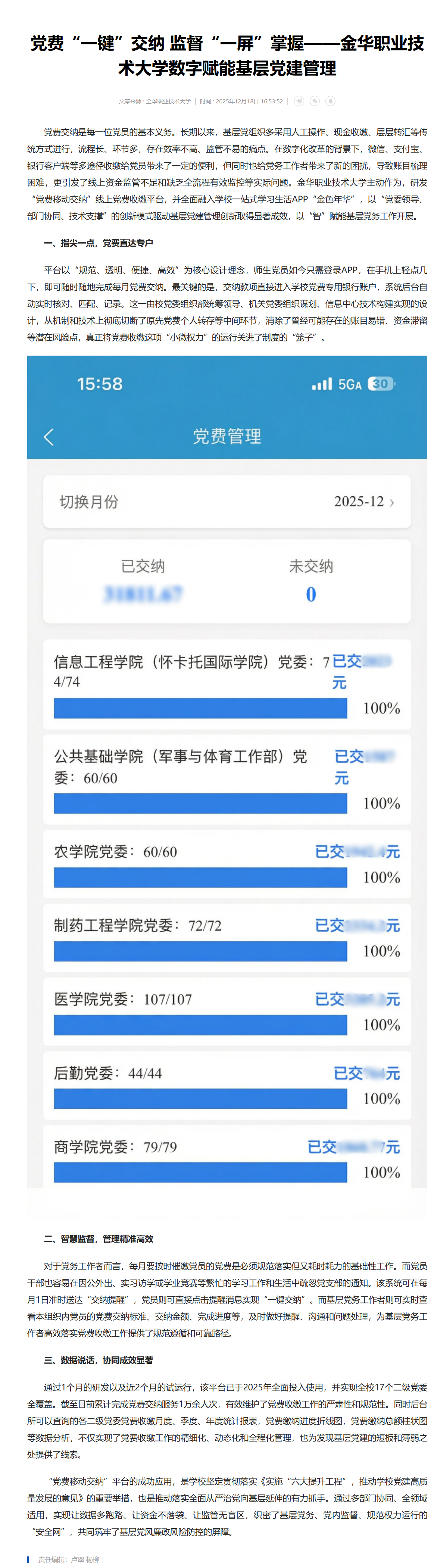Share article via Weibo icon
The image size is (434, 1568).
click(299, 101)
